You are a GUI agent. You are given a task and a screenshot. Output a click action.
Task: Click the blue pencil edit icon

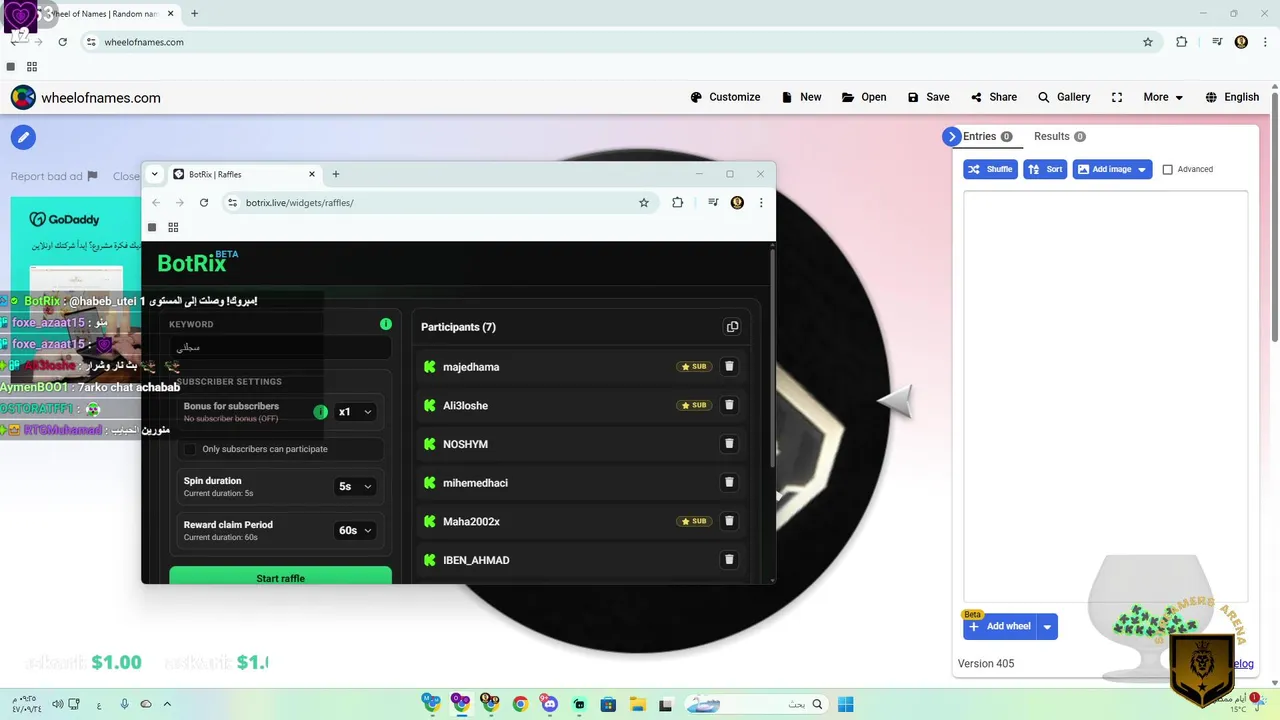[23, 137]
